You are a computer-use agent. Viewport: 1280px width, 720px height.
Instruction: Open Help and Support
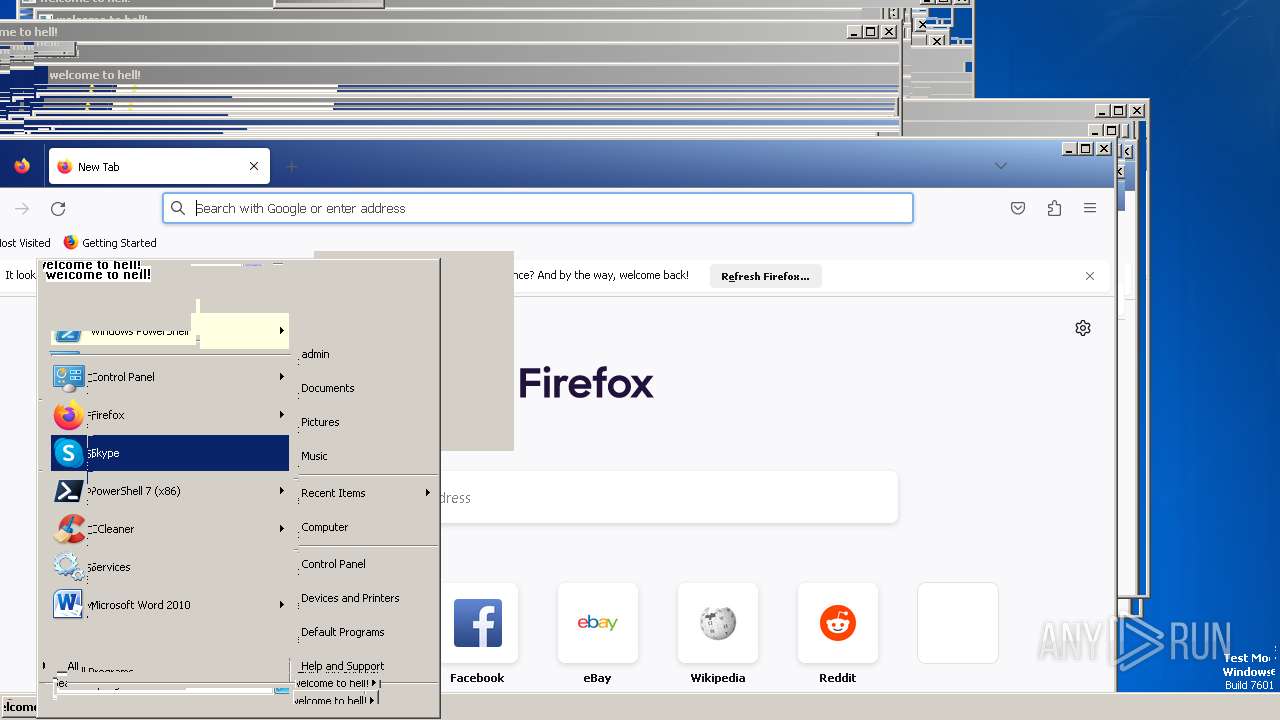point(342,666)
